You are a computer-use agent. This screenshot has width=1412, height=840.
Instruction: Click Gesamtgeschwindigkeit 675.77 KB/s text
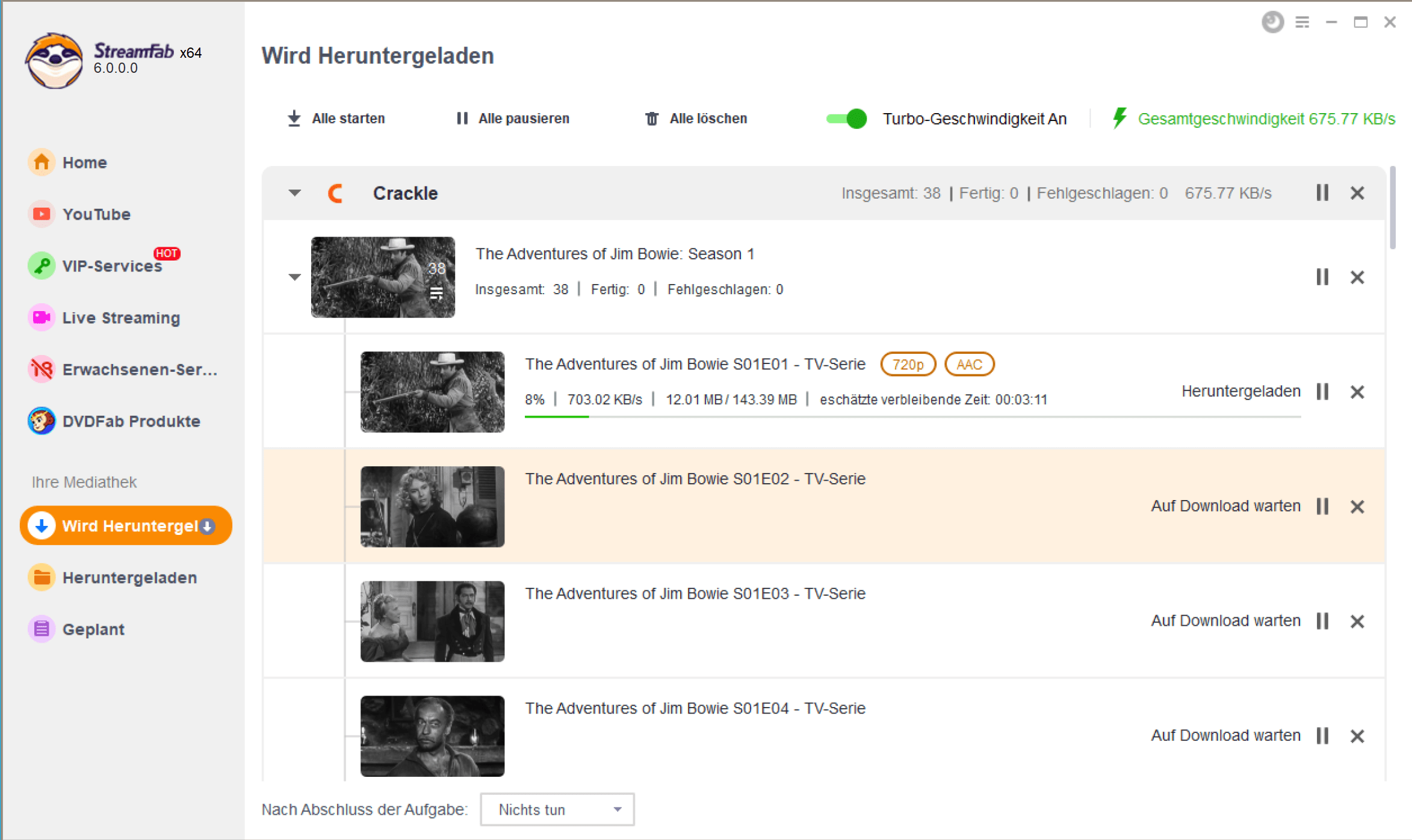point(1266,119)
